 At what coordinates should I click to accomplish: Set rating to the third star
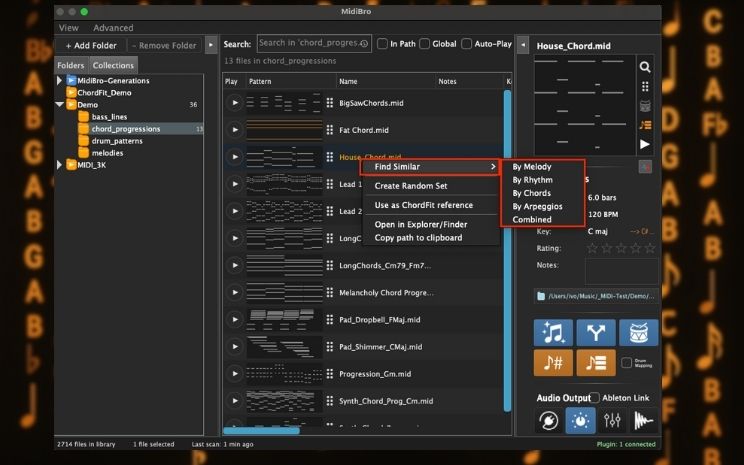point(621,248)
